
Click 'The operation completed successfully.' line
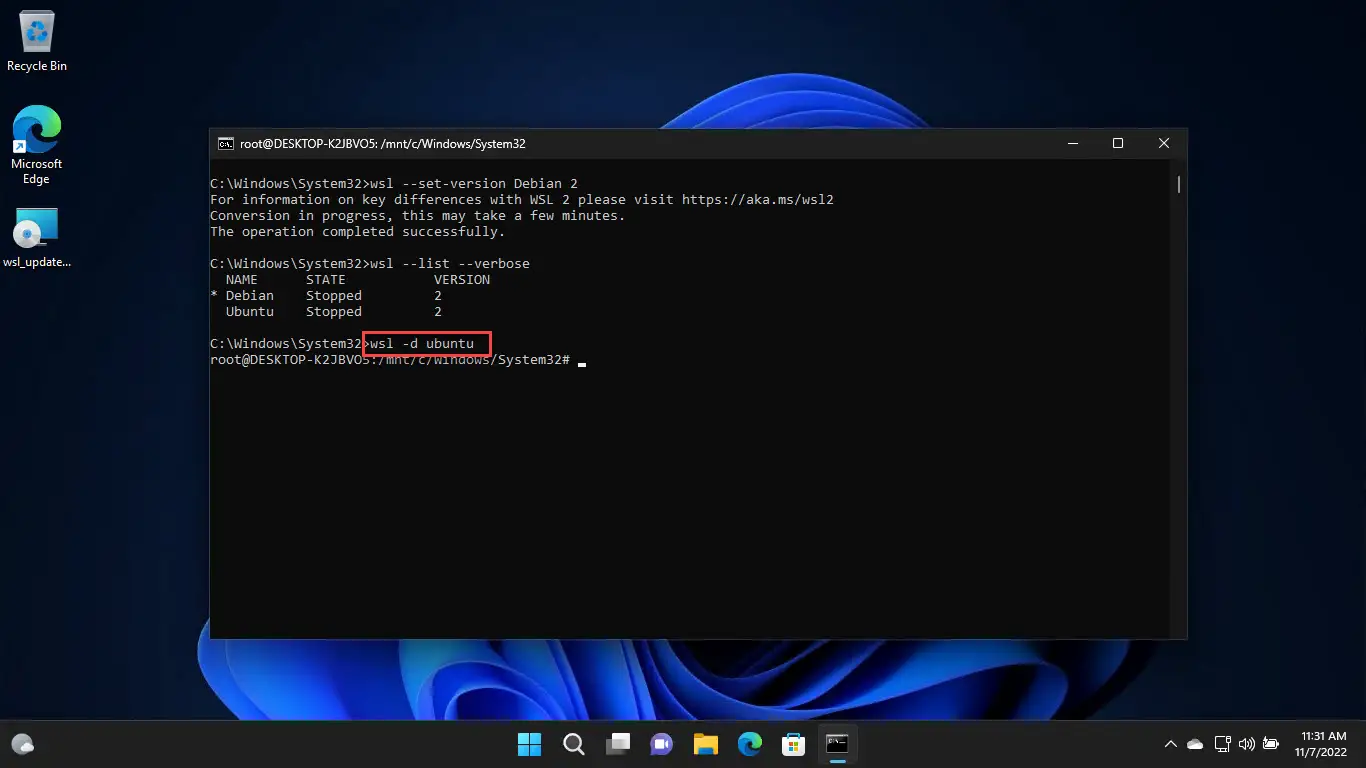click(358, 232)
